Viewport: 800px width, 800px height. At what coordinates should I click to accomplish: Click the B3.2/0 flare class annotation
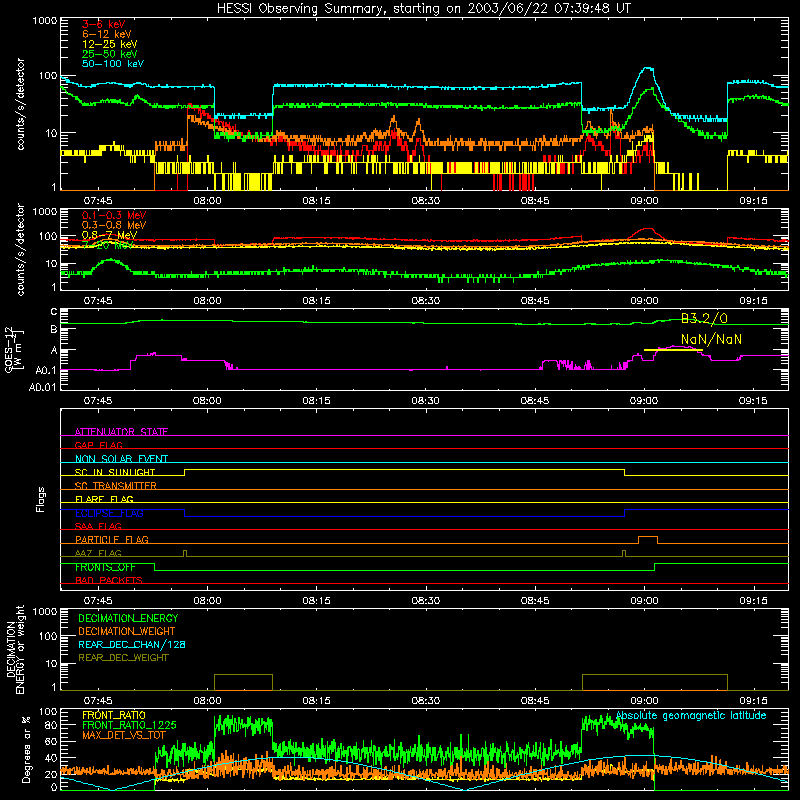(x=704, y=318)
